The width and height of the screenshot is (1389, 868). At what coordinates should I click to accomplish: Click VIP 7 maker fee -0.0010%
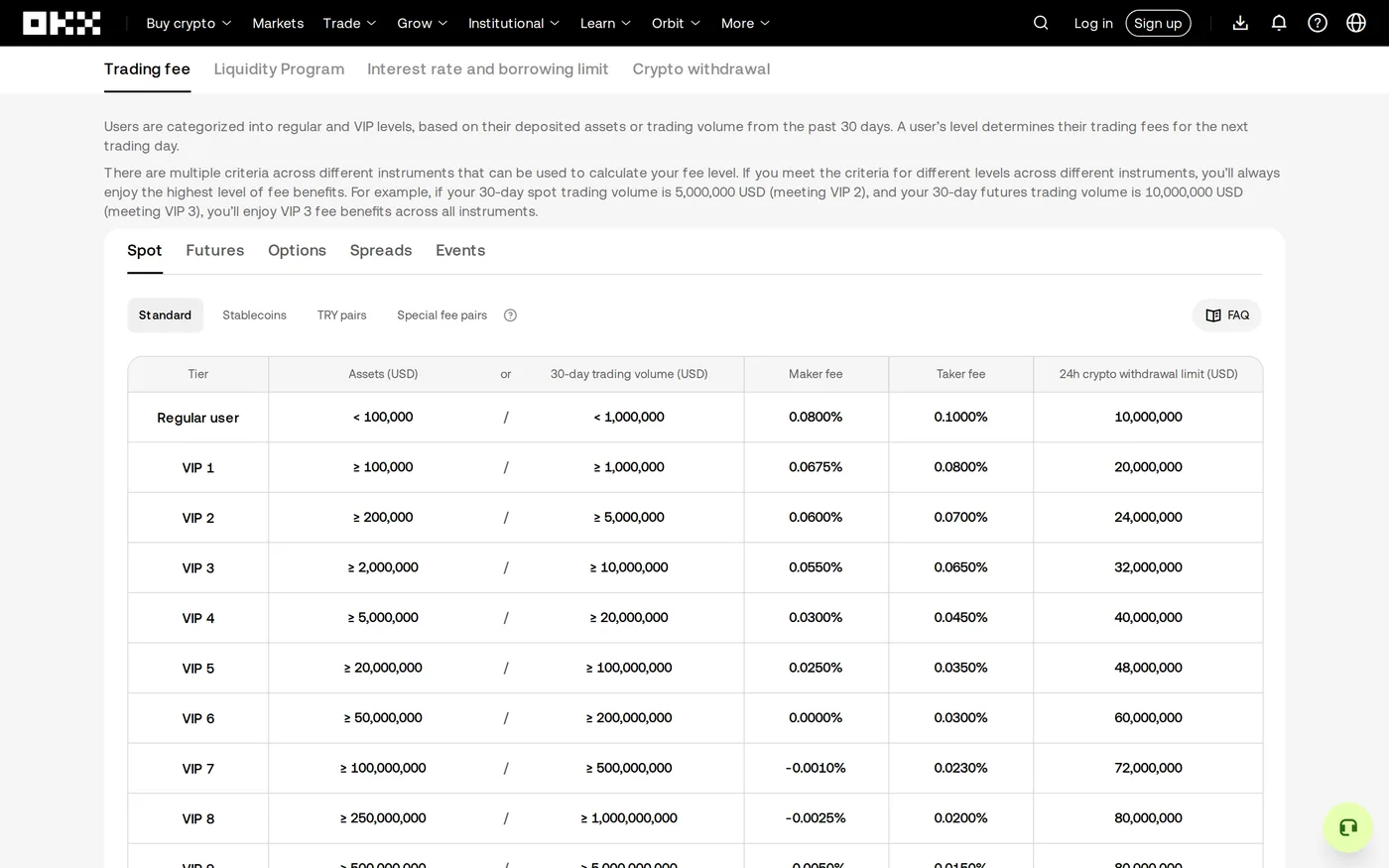point(816,768)
